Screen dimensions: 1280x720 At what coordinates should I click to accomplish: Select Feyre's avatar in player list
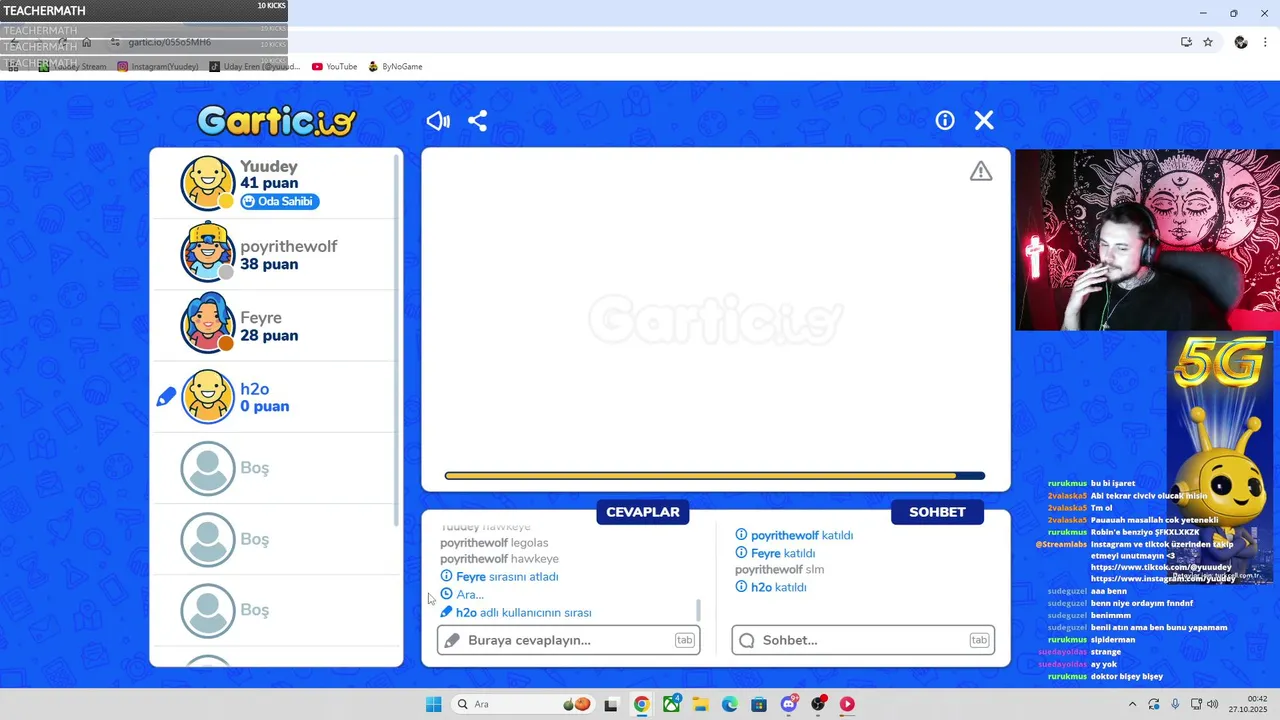coord(207,324)
